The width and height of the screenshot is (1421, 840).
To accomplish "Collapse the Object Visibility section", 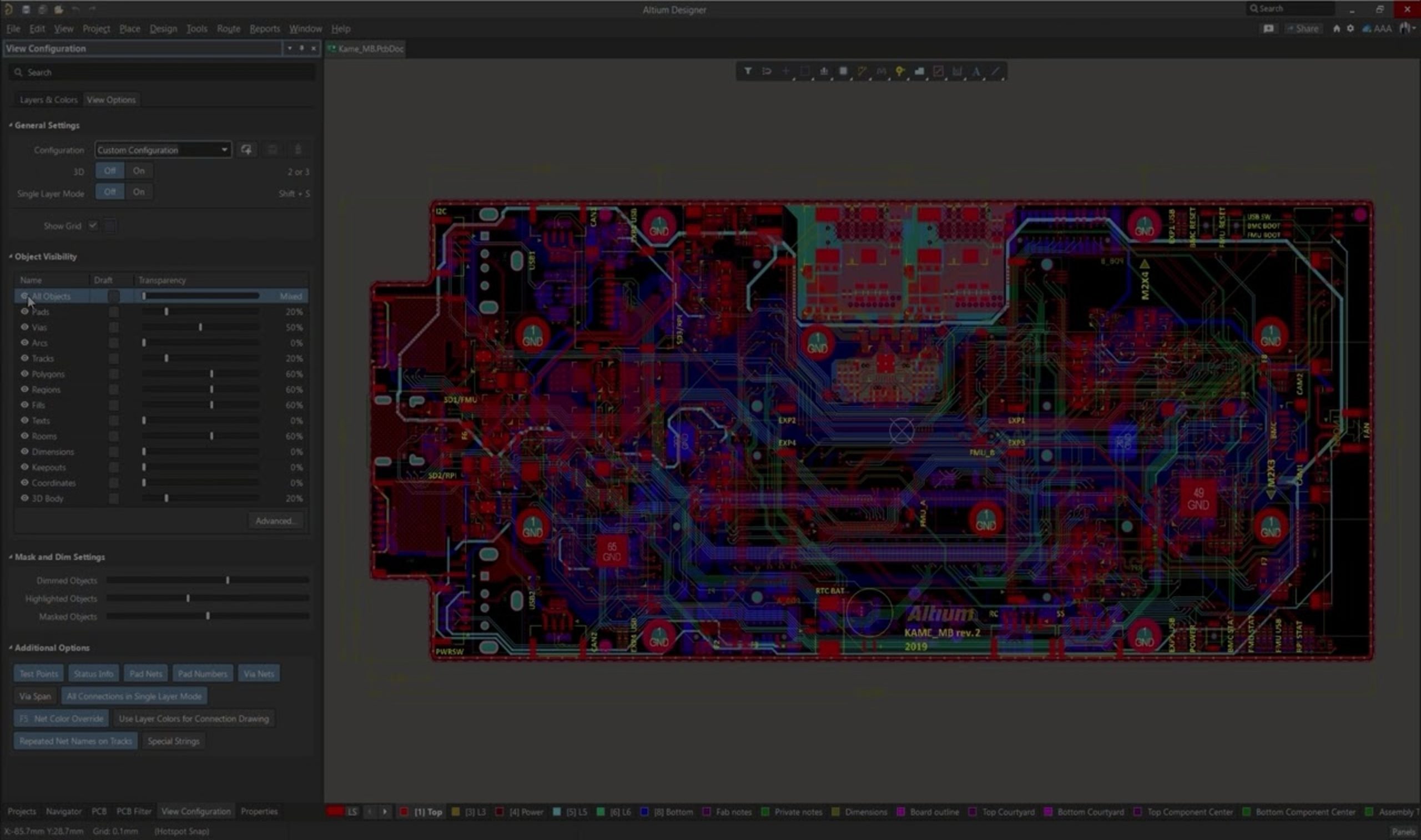I will (x=11, y=257).
